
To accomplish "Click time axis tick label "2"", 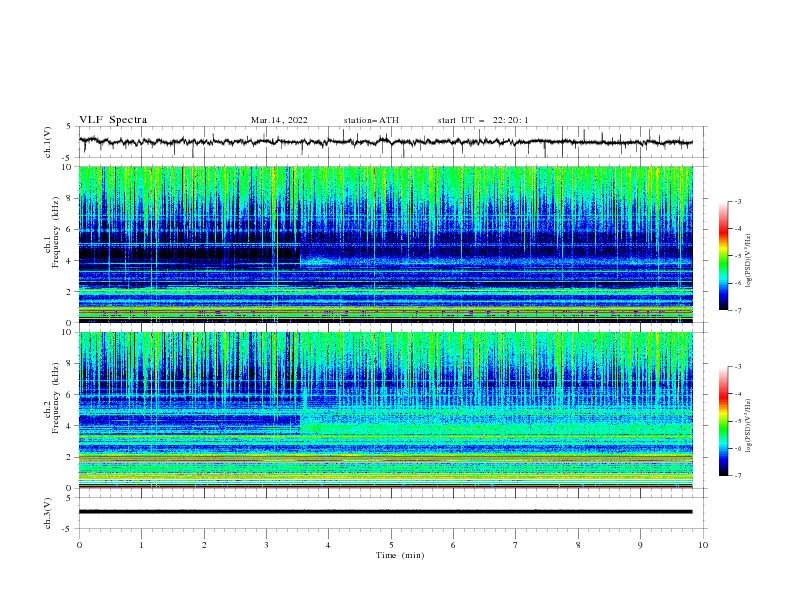I will 204,545.
